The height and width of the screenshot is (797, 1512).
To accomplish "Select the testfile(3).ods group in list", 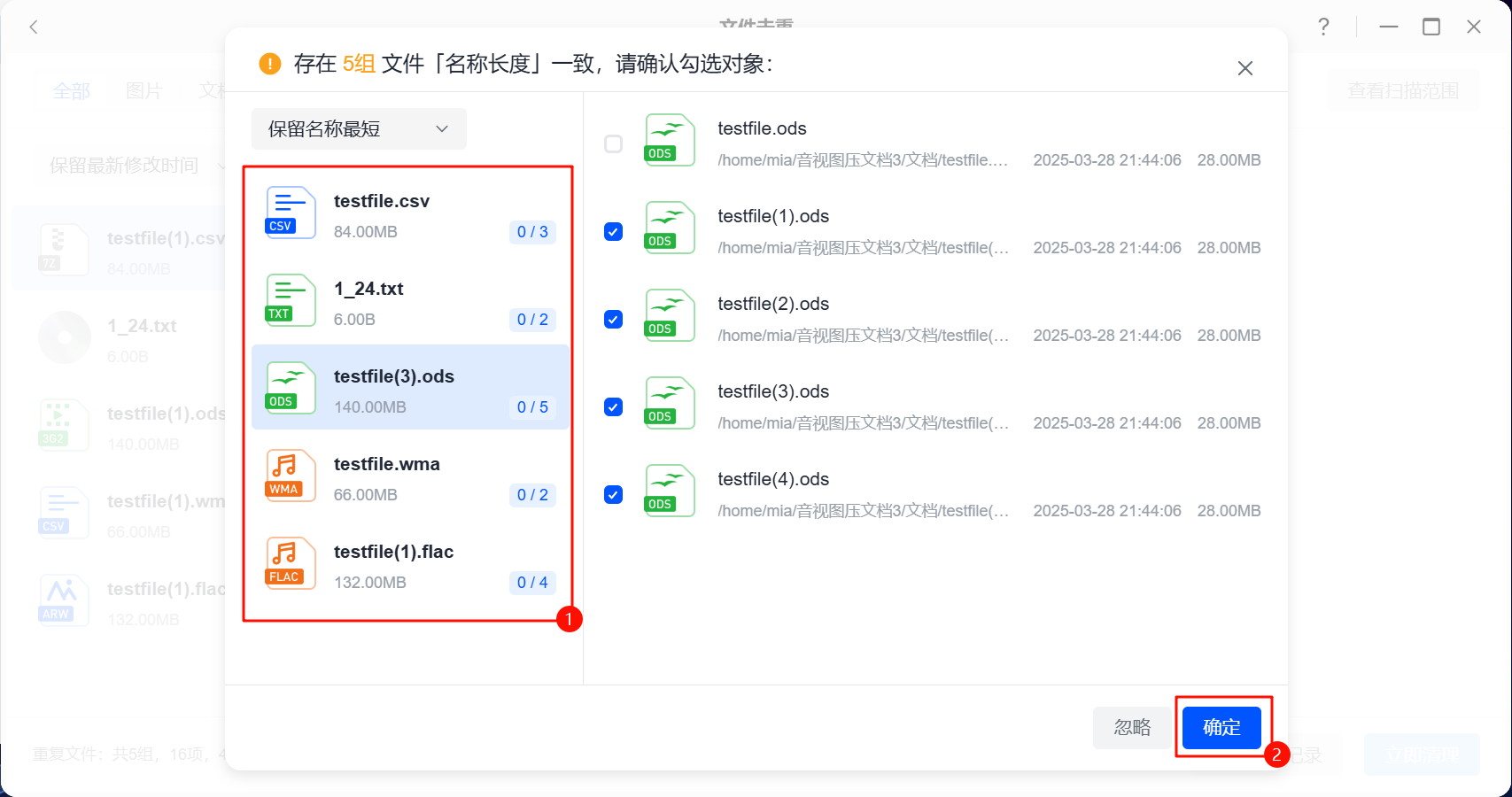I will point(410,388).
